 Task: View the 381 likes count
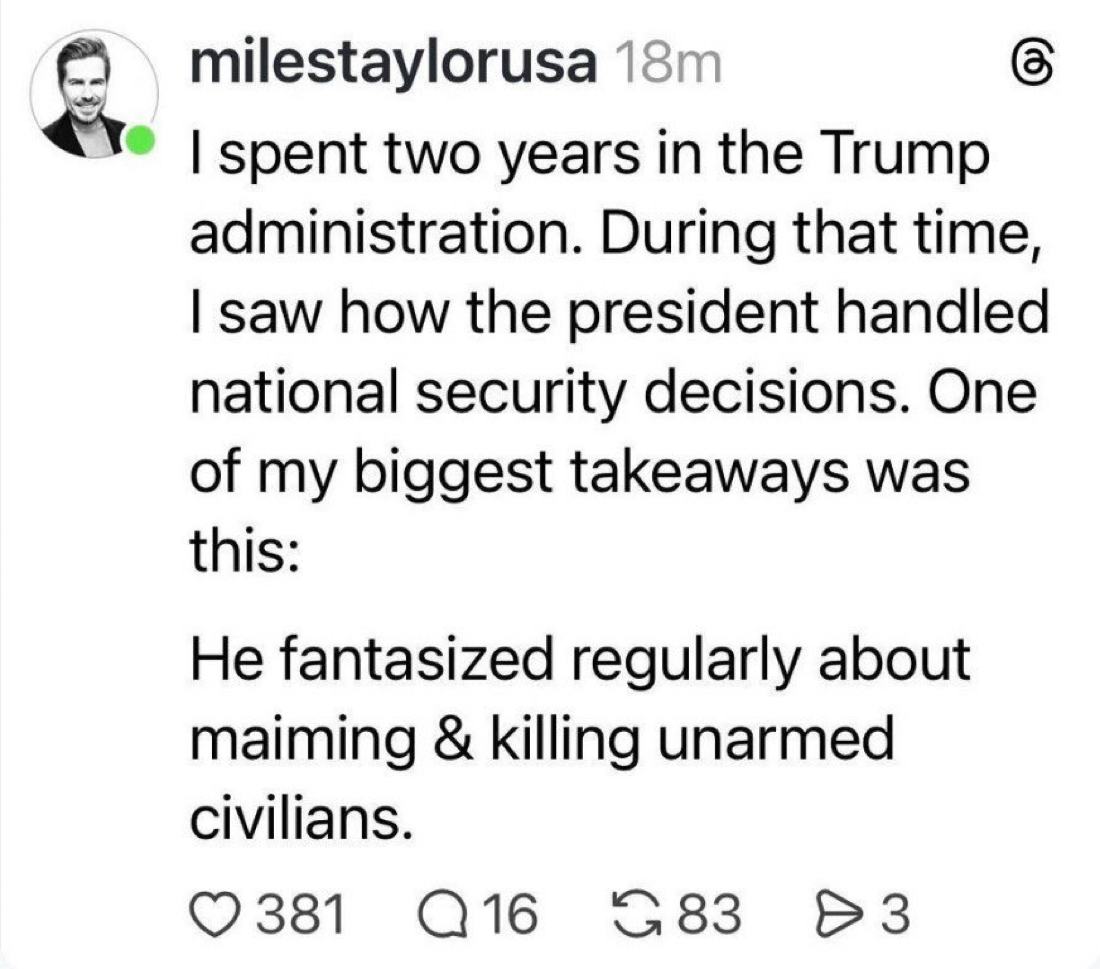pyautogui.click(x=300, y=914)
